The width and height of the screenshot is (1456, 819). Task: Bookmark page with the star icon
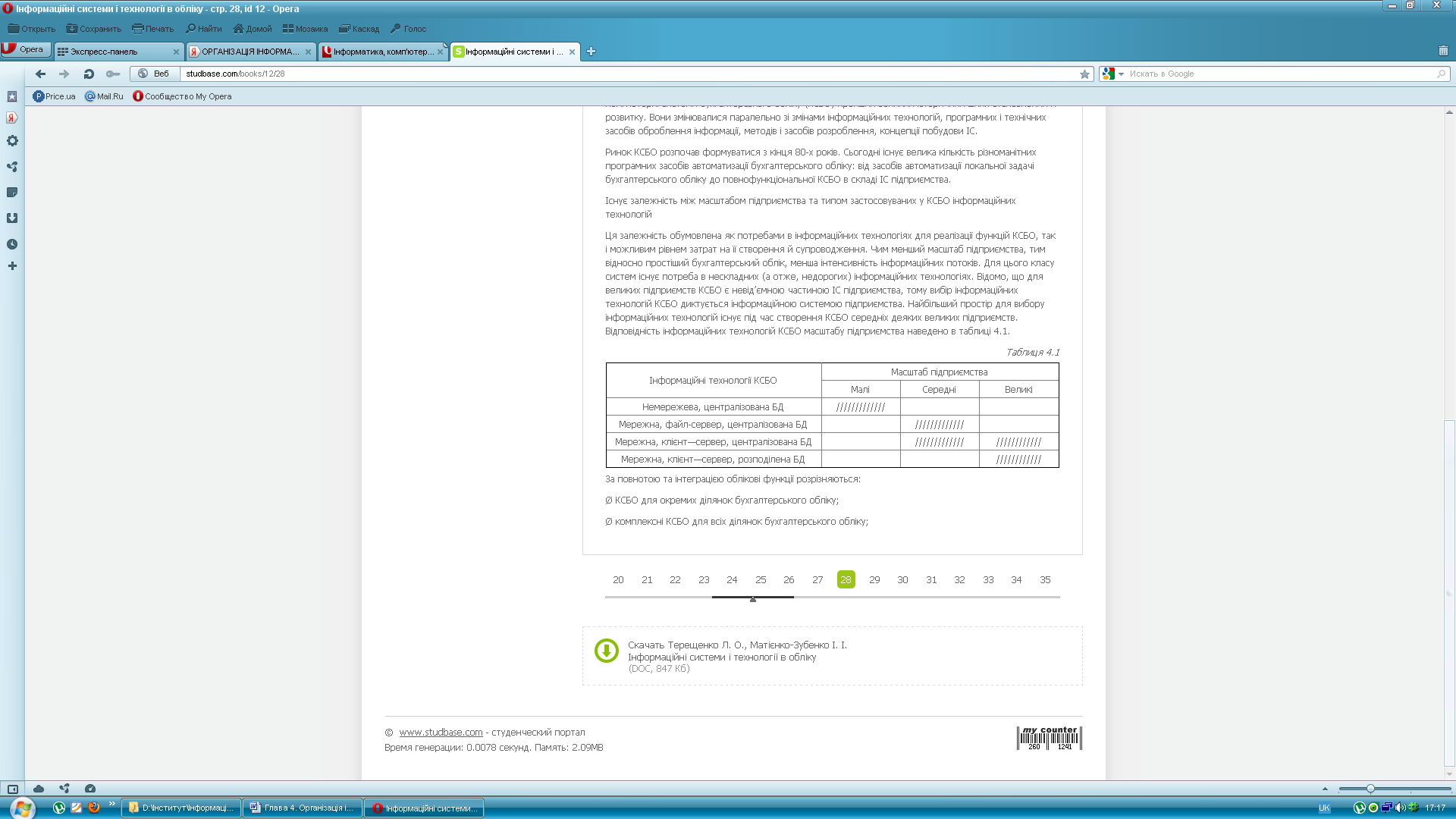pyautogui.click(x=1084, y=74)
